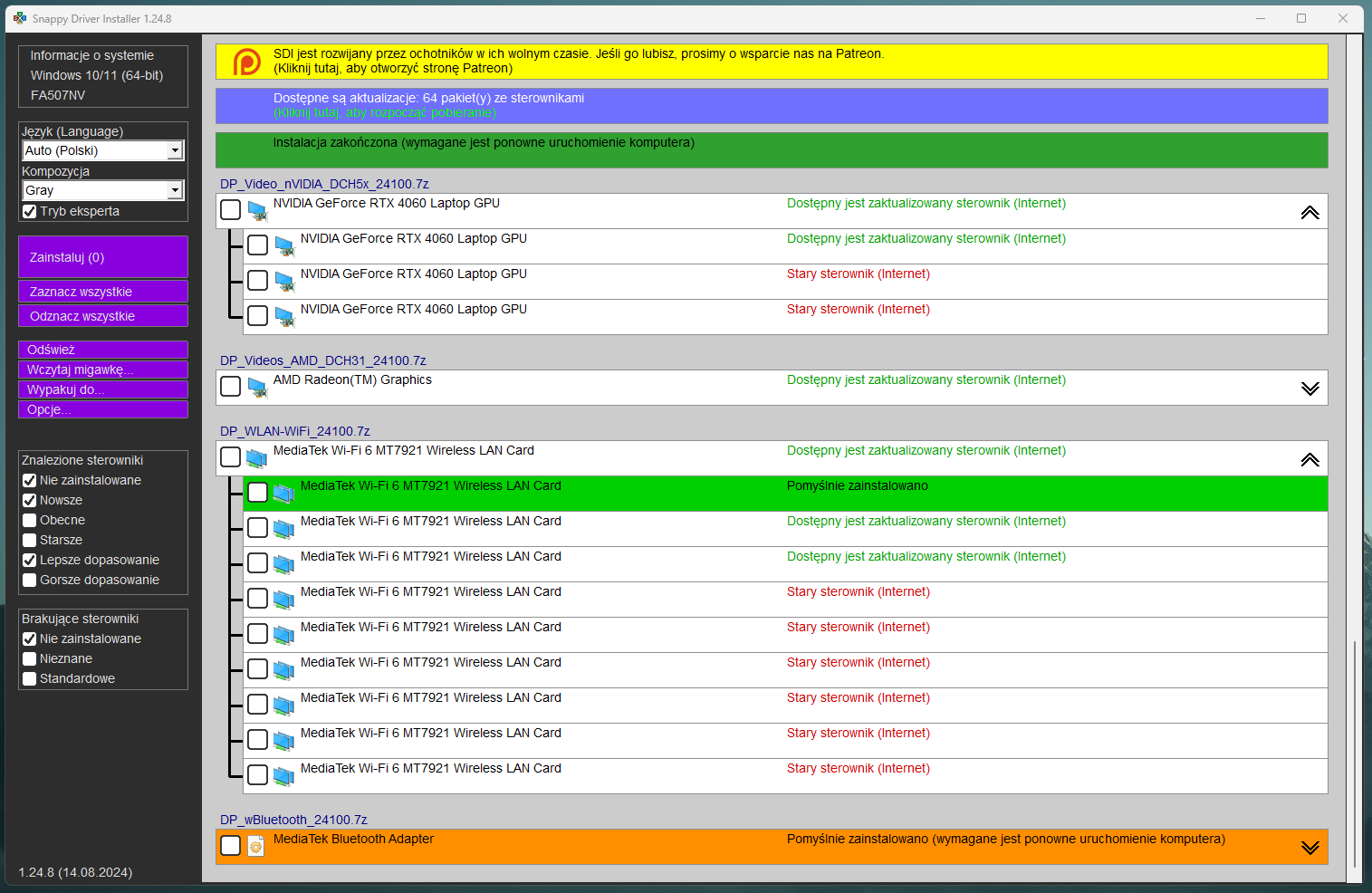Viewport: 1372px width, 893px height.
Task: Click the top NVIDIA GeForce RTX 4060 device icon
Action: [257, 211]
